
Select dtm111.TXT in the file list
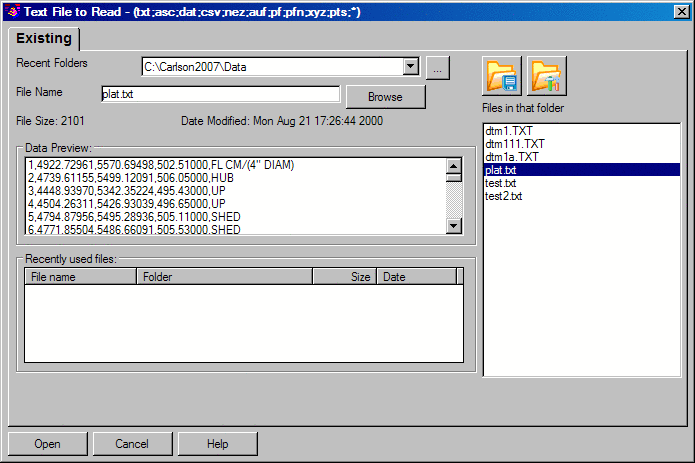(514, 144)
